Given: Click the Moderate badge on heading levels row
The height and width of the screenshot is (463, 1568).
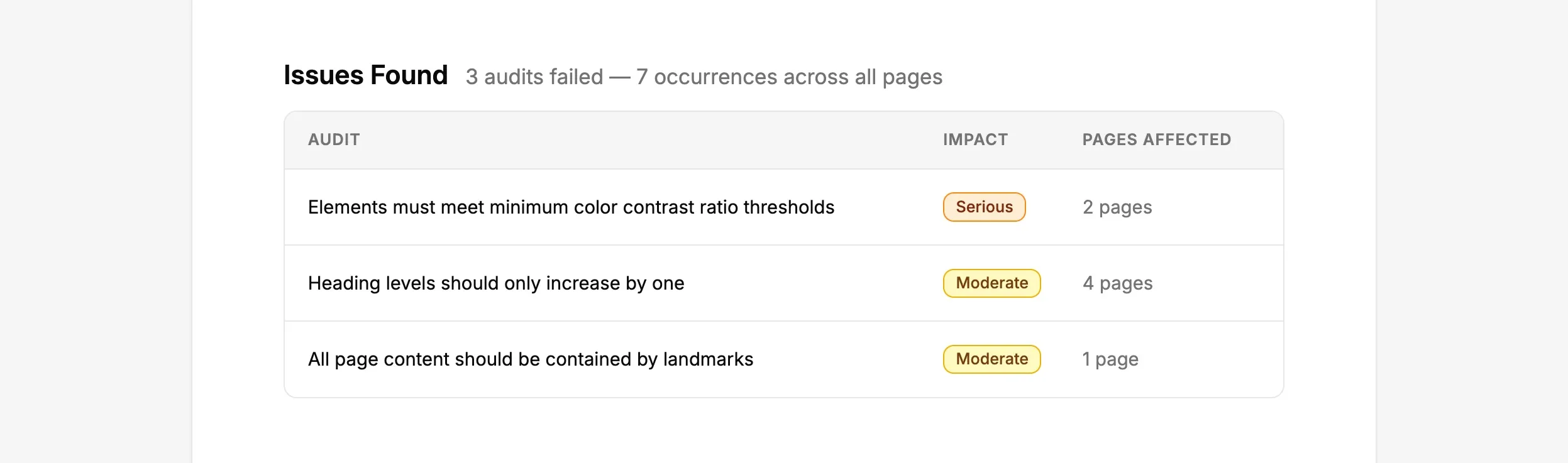Looking at the screenshot, I should [991, 283].
